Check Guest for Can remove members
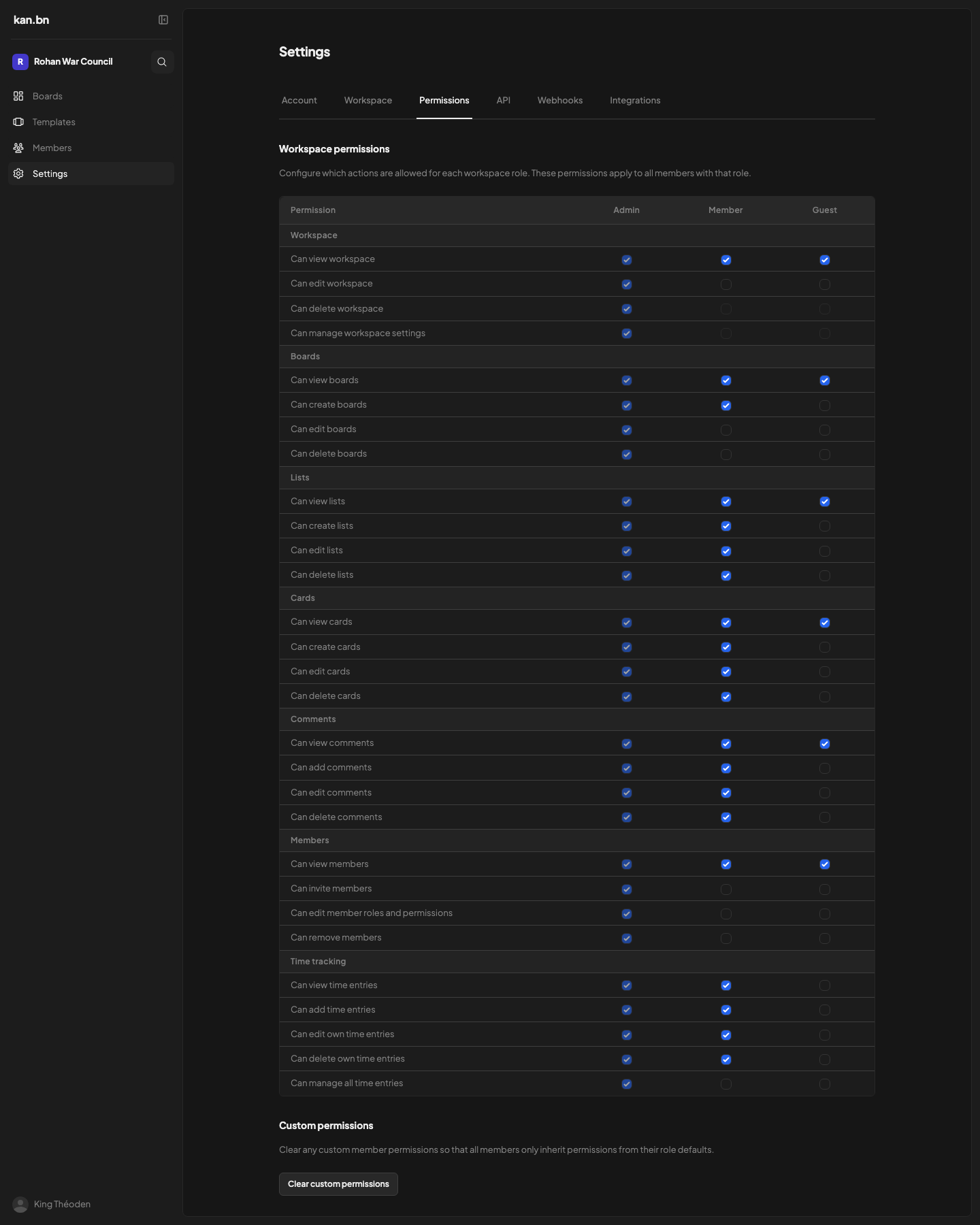Image resolution: width=980 pixels, height=1225 pixels. pyautogui.click(x=825, y=938)
